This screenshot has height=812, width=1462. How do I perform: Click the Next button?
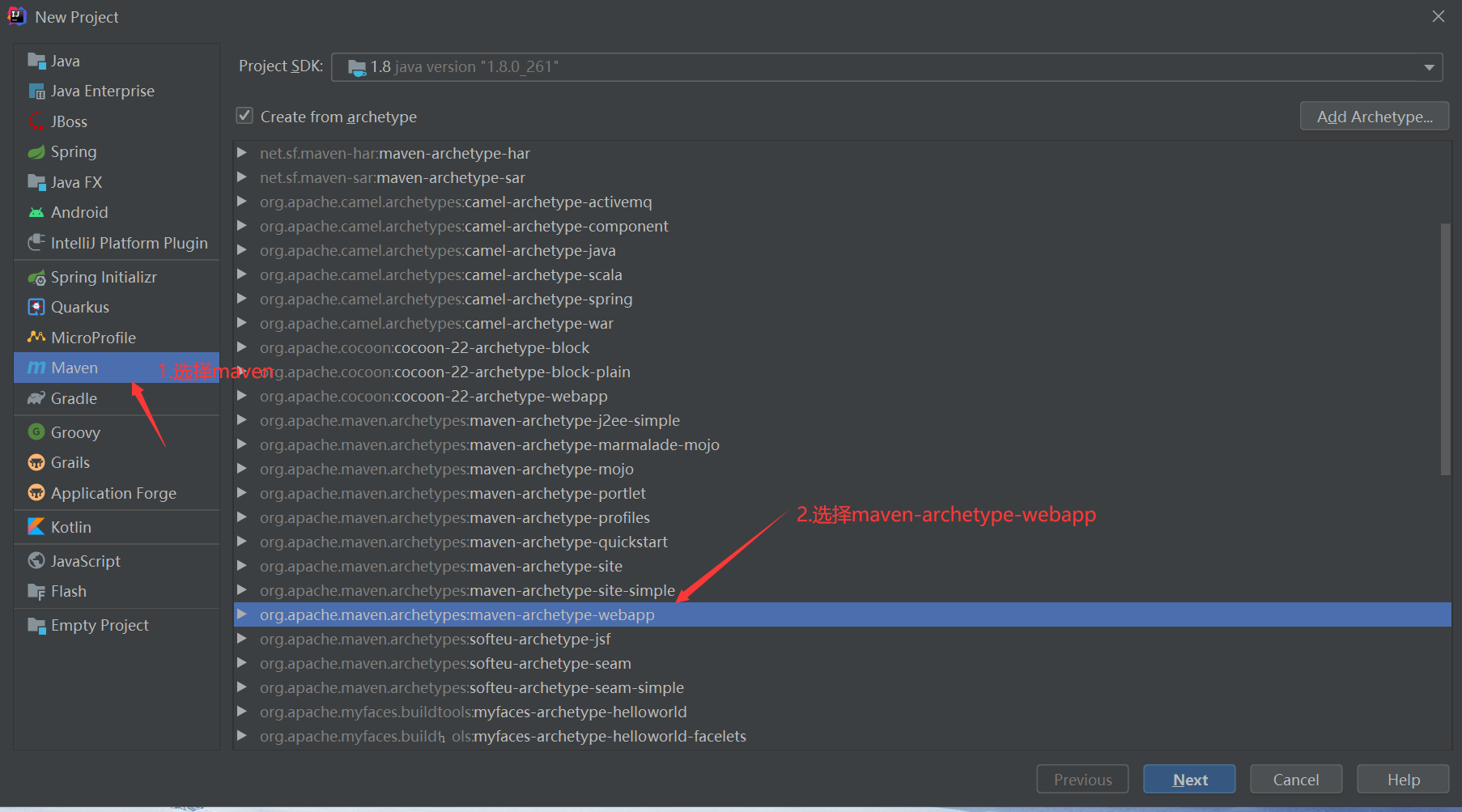pos(1189,780)
